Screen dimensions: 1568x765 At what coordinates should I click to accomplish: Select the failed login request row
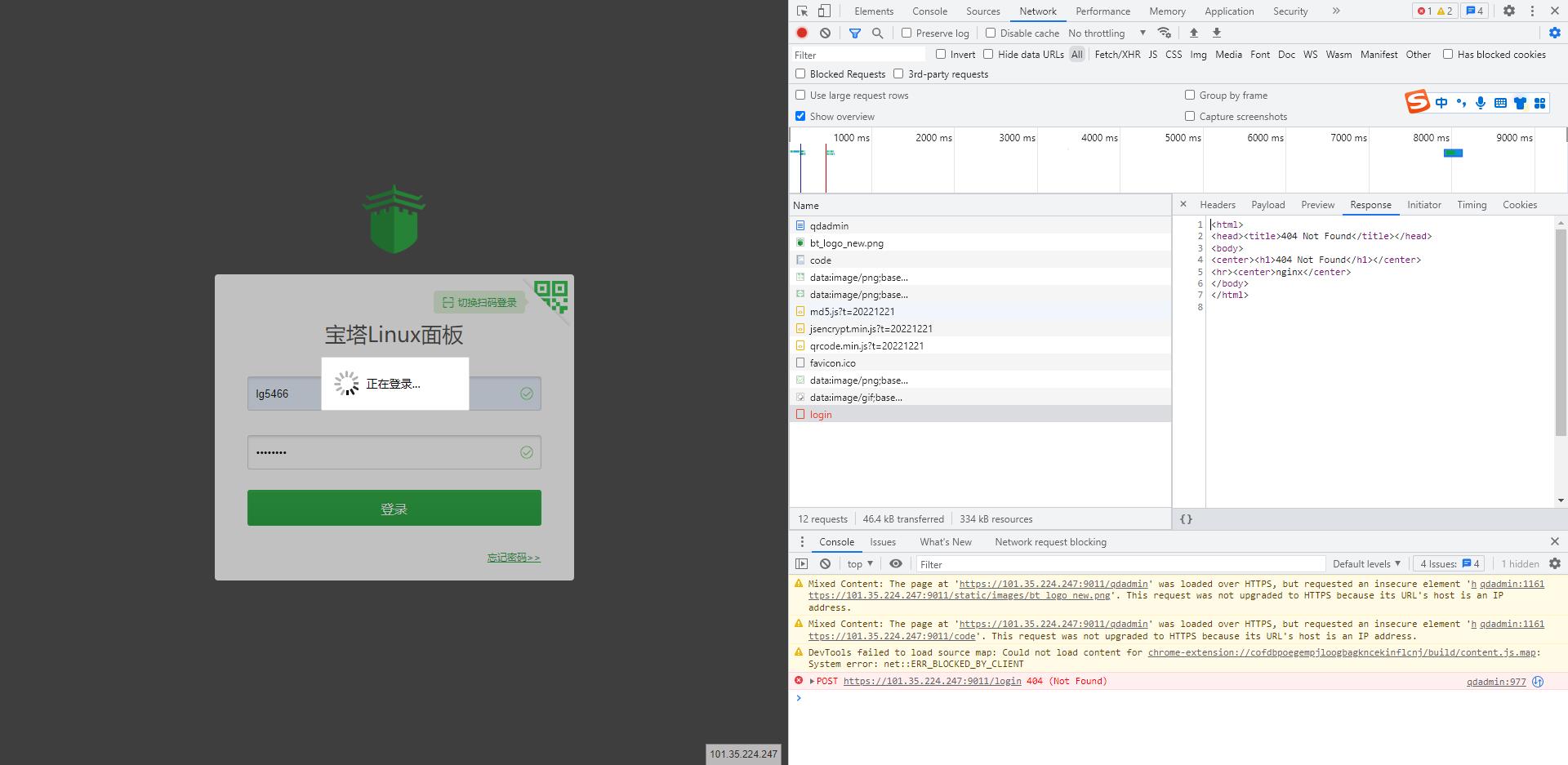pos(980,415)
